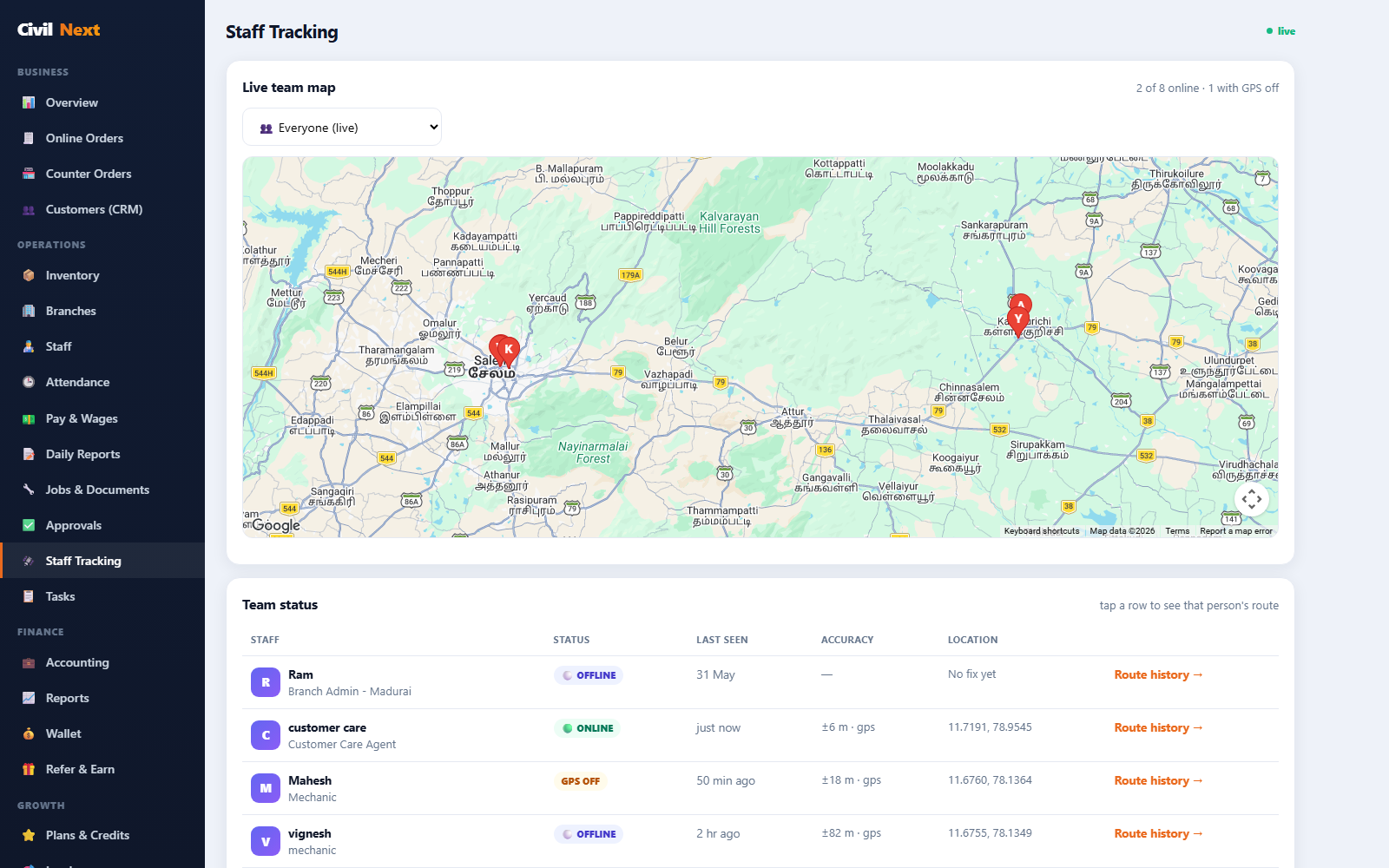1389x868 pixels.
Task: Select the name customer care in the table
Action: pyautogui.click(x=327, y=727)
